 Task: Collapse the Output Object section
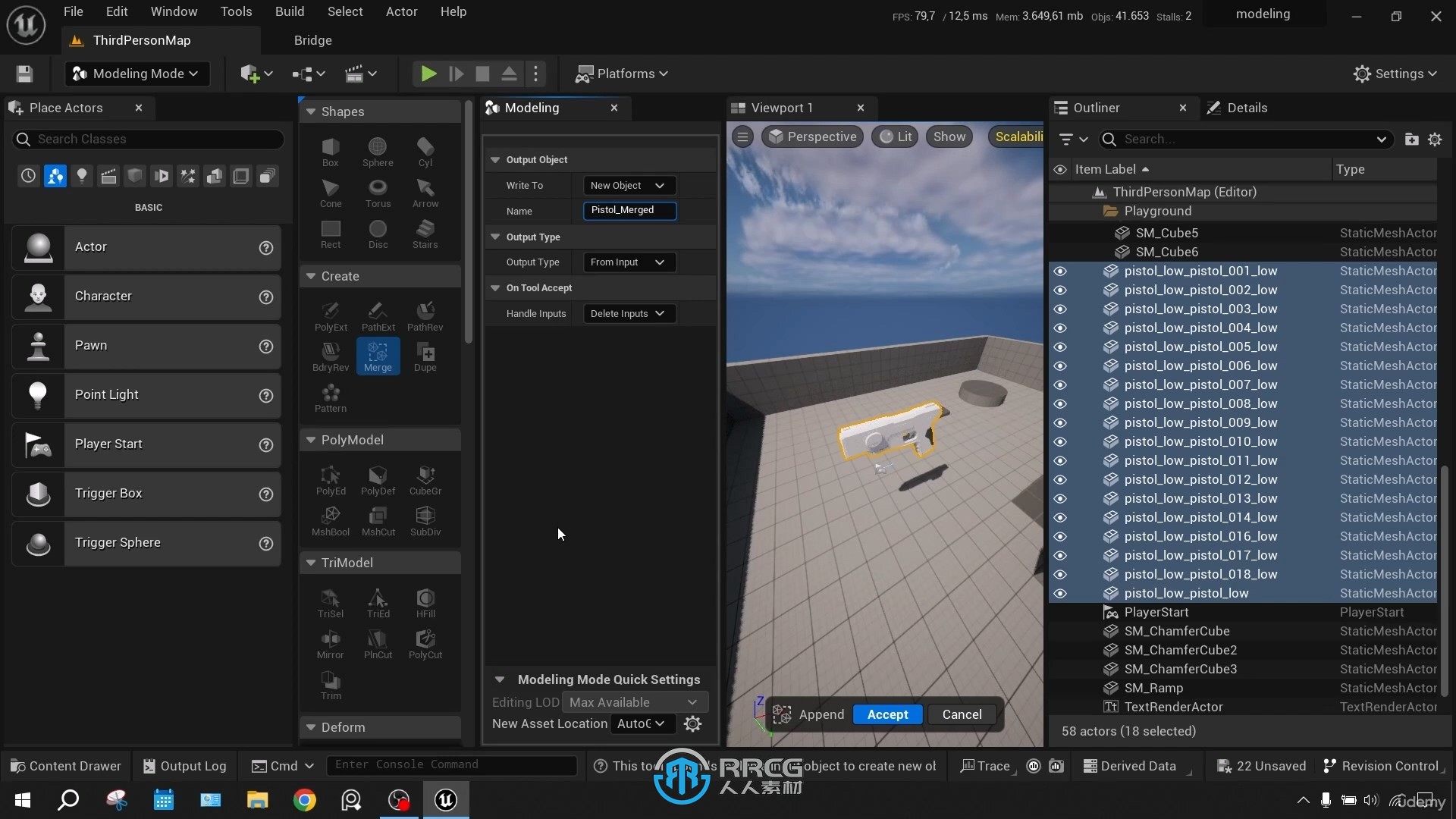pos(495,159)
